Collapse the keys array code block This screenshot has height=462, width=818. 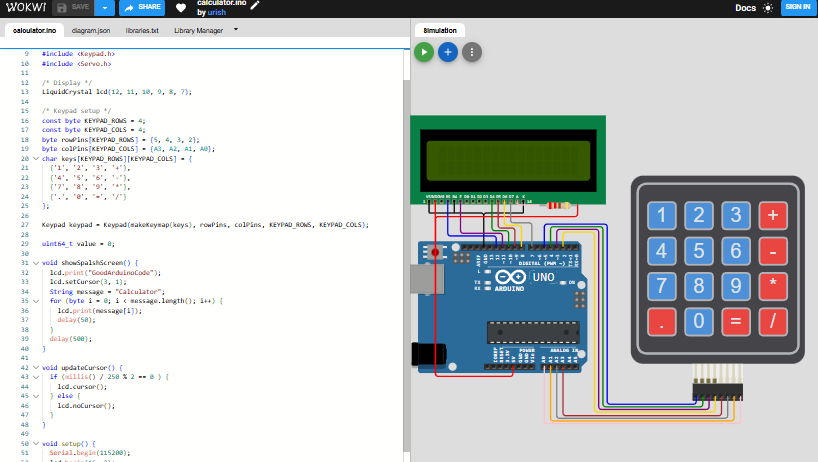click(x=36, y=158)
